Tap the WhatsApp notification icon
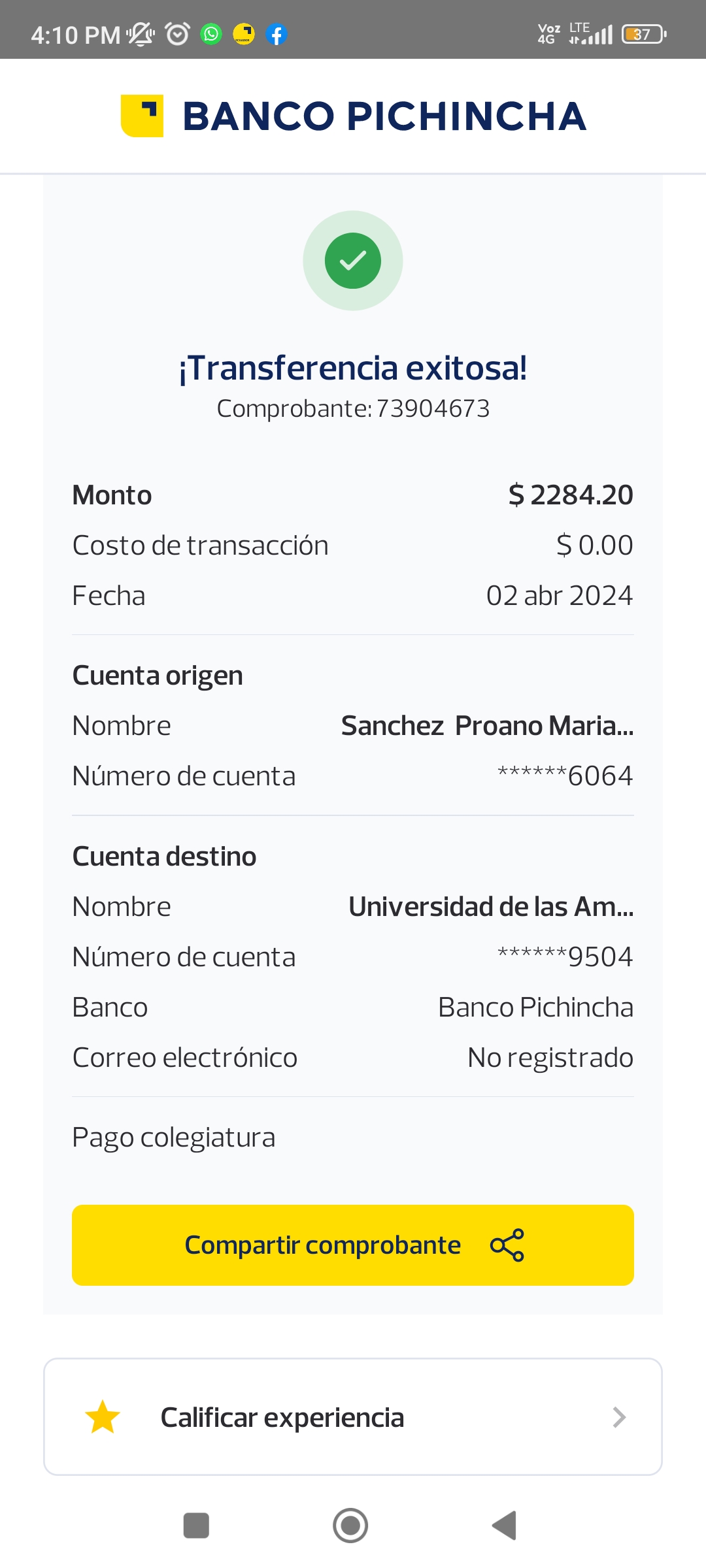706x1568 pixels. 211,34
